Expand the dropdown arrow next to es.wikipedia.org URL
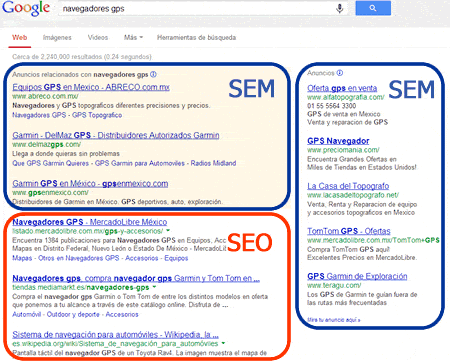The height and width of the screenshot is (361, 450). click(x=223, y=343)
